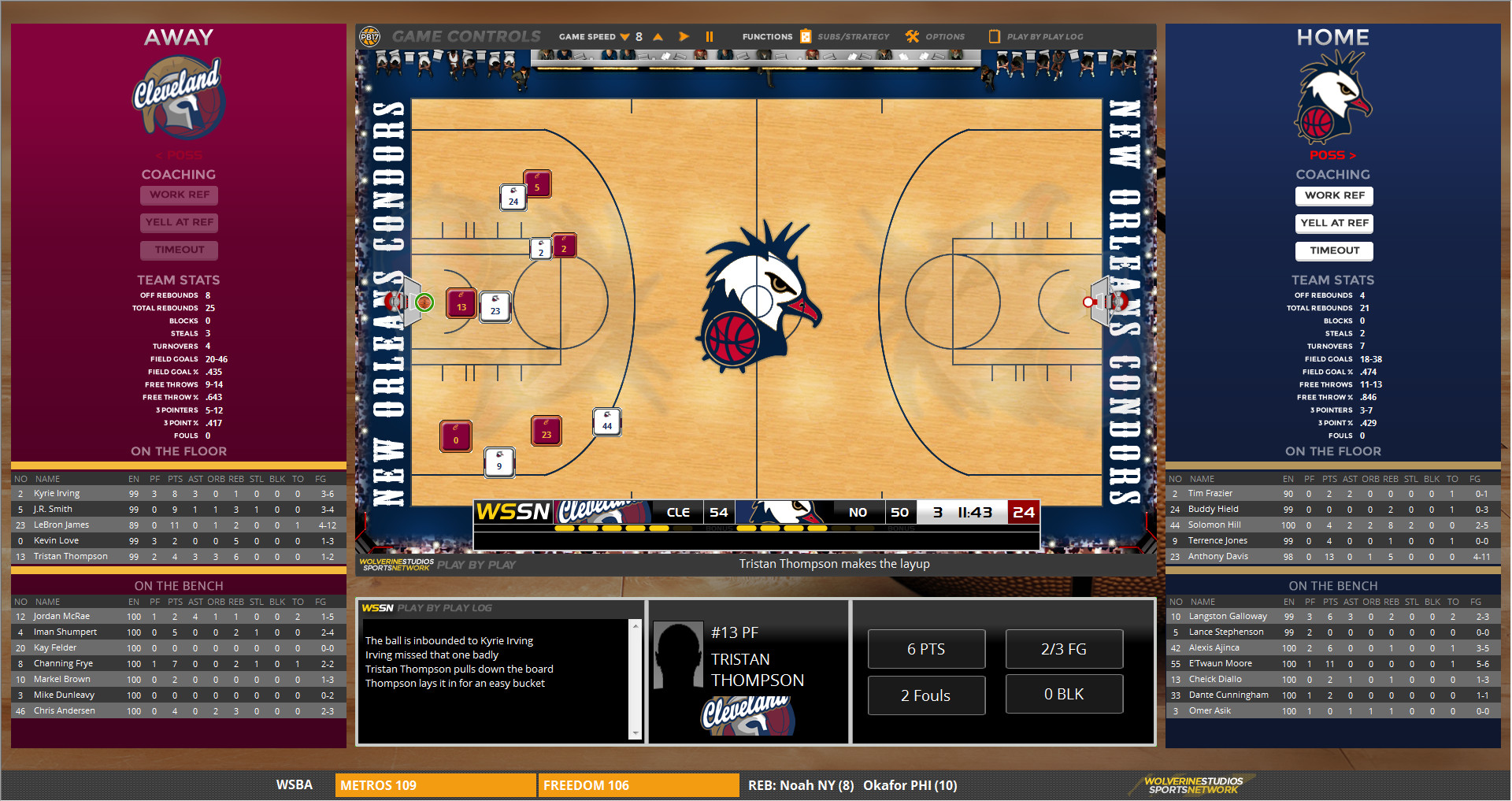The image size is (1512, 801).
Task: Select Omer Asik on the home bench
Action: click(x=1333, y=711)
